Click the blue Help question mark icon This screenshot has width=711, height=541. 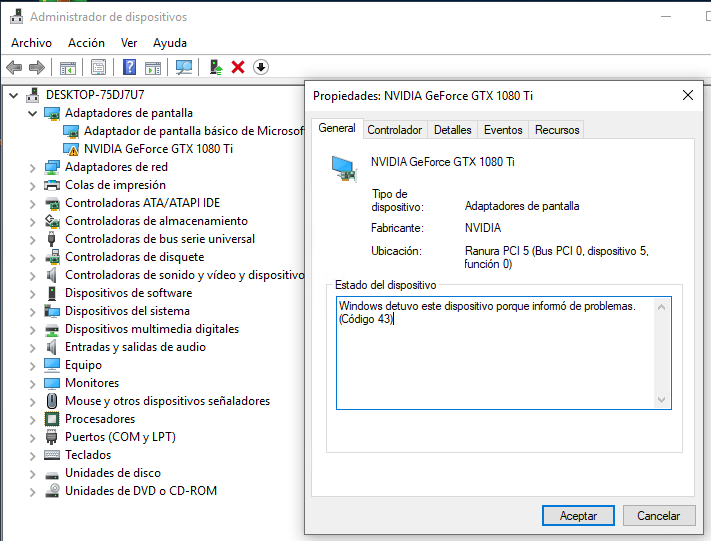(130, 67)
